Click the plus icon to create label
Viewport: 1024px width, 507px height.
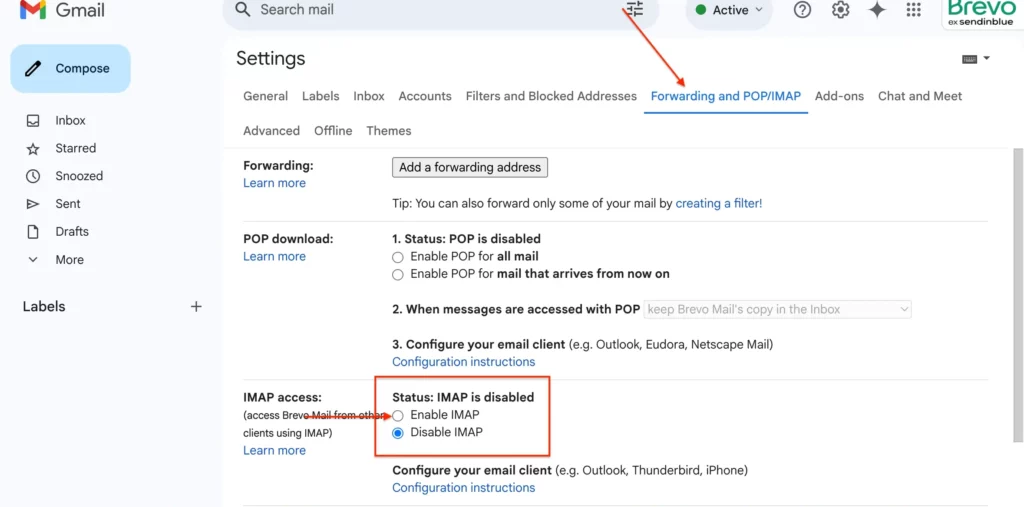point(196,306)
